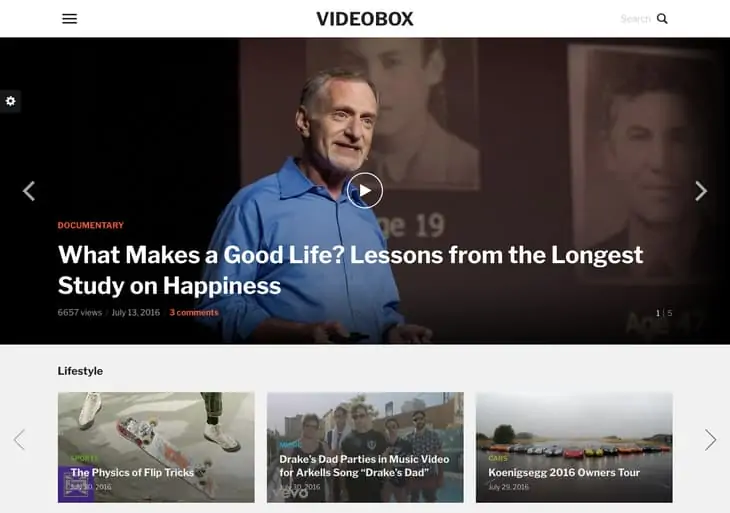
Task: Open Drake's Dad Parties music video
Action: click(x=364, y=466)
